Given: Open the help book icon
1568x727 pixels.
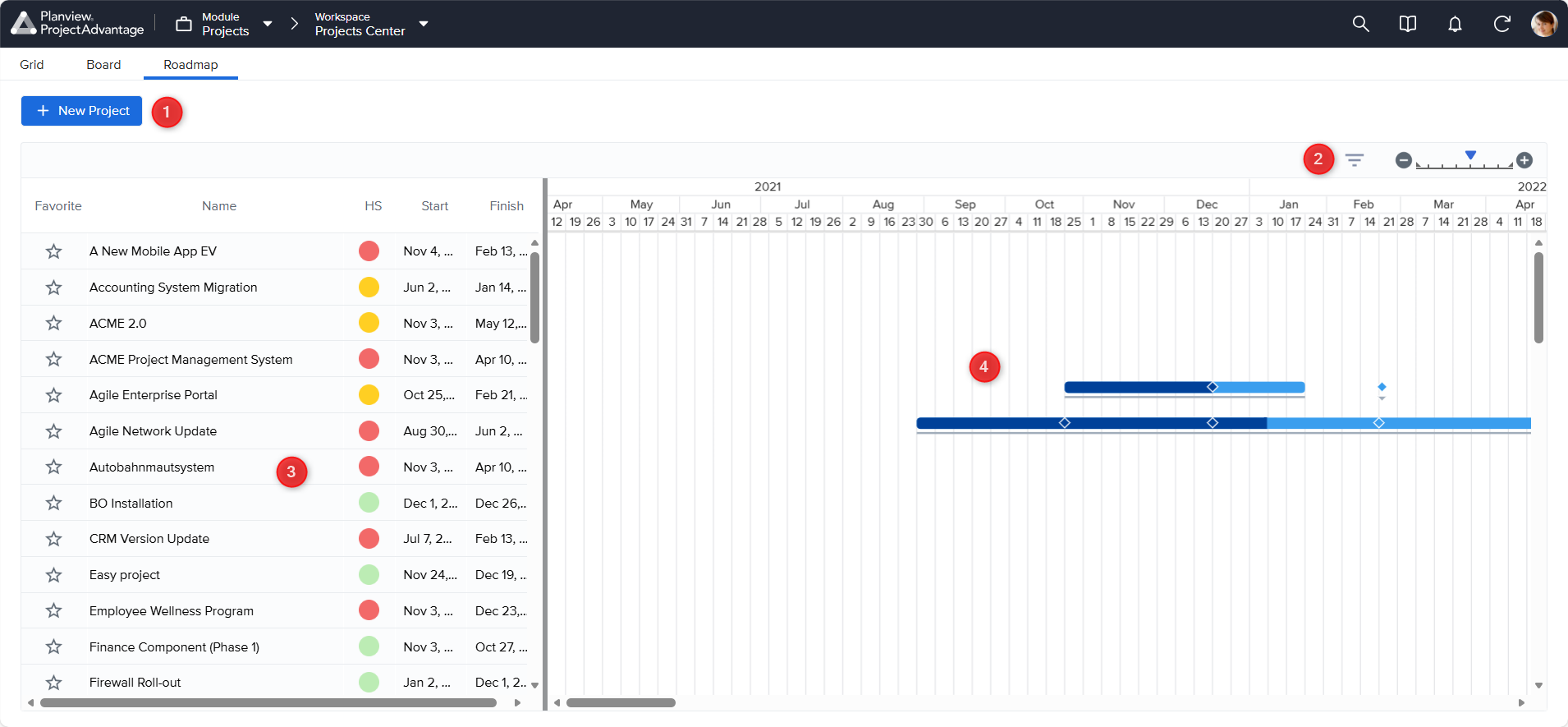Looking at the screenshot, I should pyautogui.click(x=1407, y=24).
